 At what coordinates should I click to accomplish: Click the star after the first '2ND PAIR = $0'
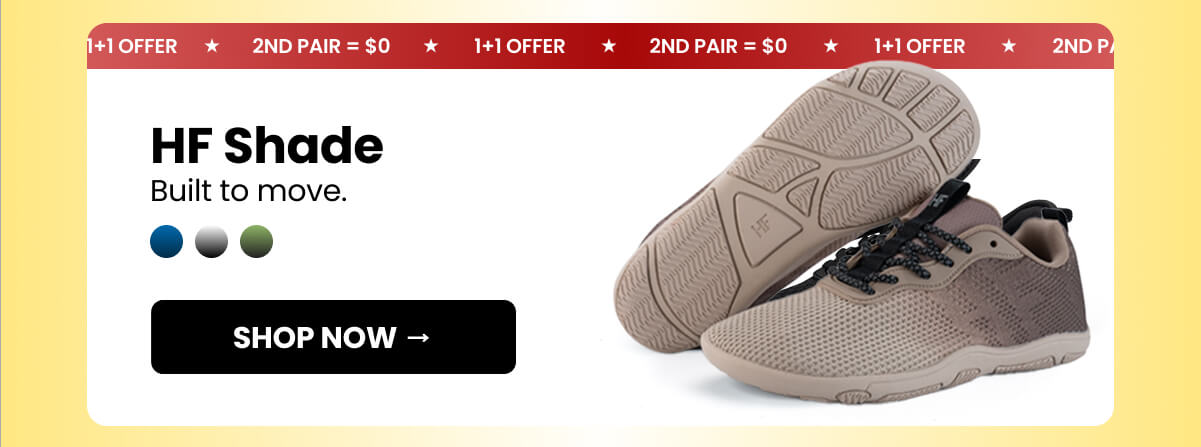[x=431, y=46]
